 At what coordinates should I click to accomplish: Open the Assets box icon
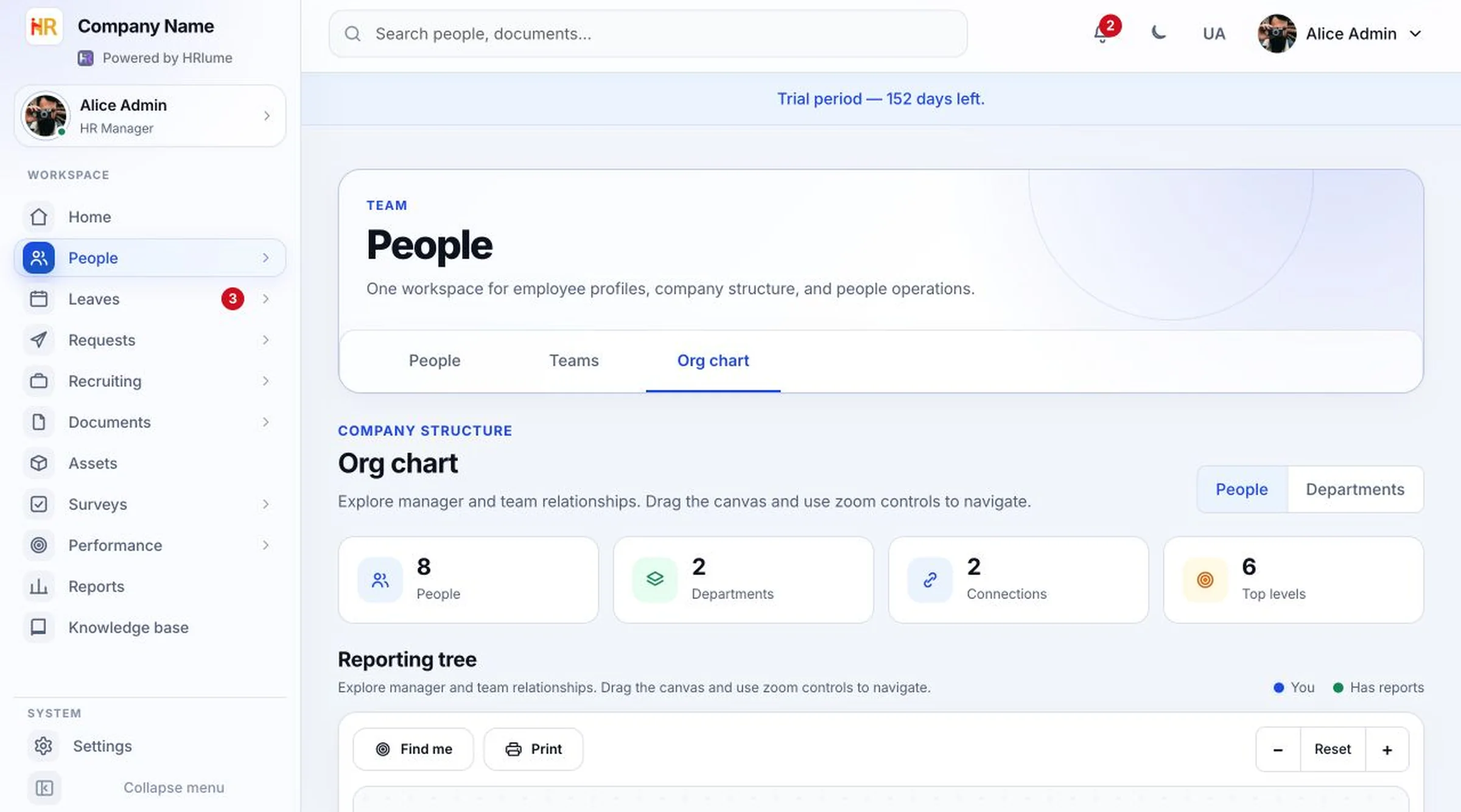[39, 463]
